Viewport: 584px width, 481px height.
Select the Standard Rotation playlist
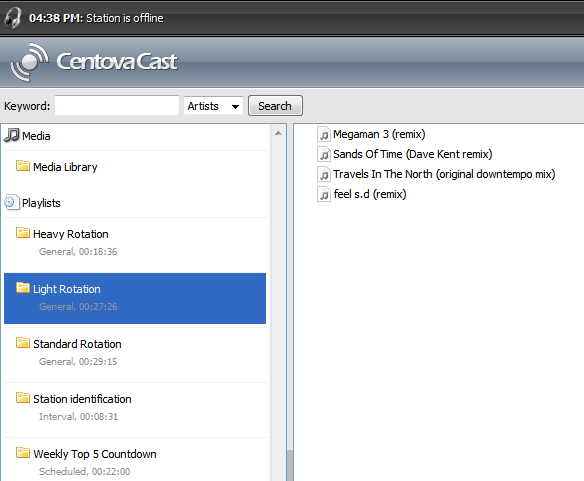click(135, 353)
